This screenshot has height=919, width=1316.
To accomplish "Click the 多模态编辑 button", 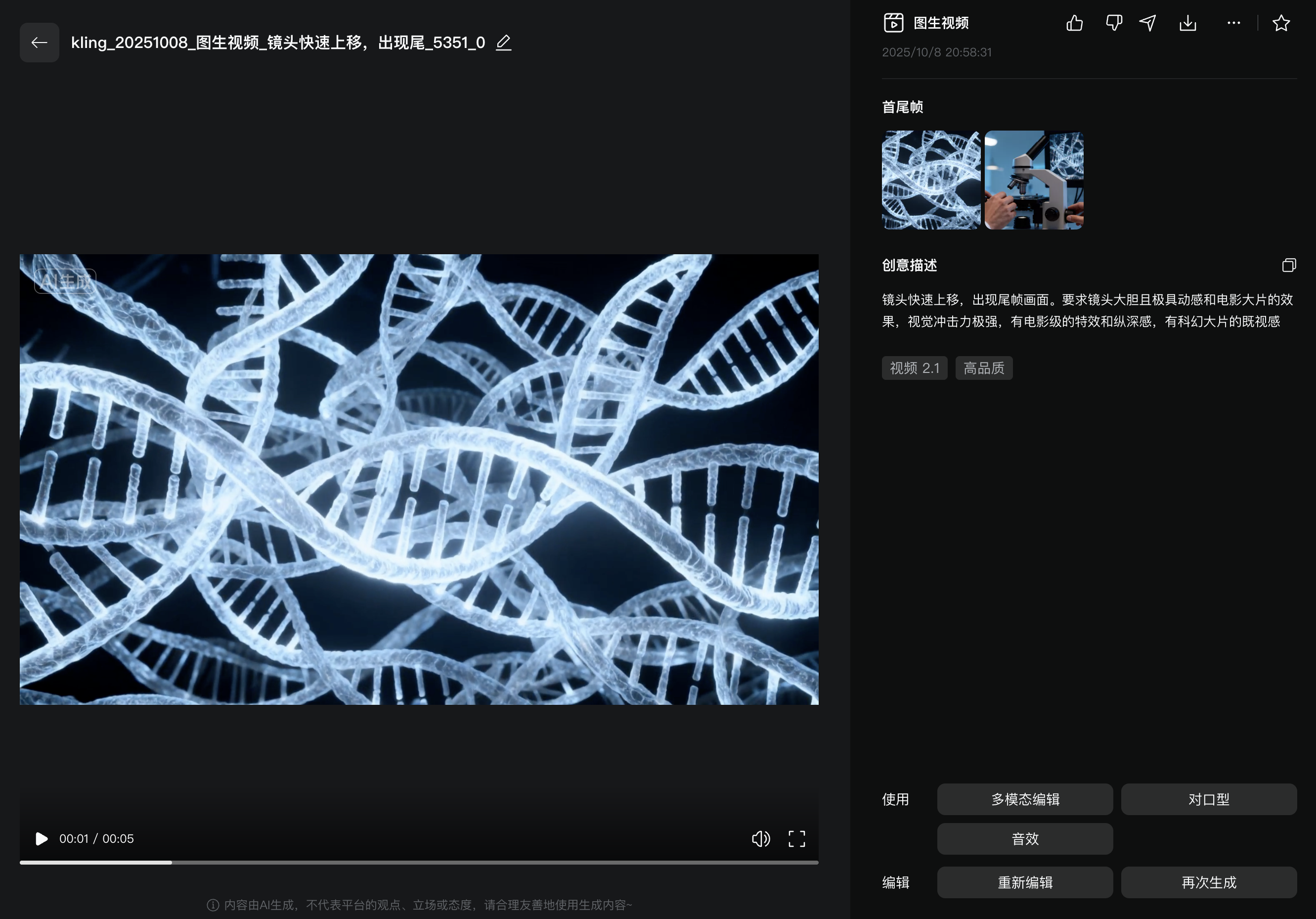I will pos(1024,799).
